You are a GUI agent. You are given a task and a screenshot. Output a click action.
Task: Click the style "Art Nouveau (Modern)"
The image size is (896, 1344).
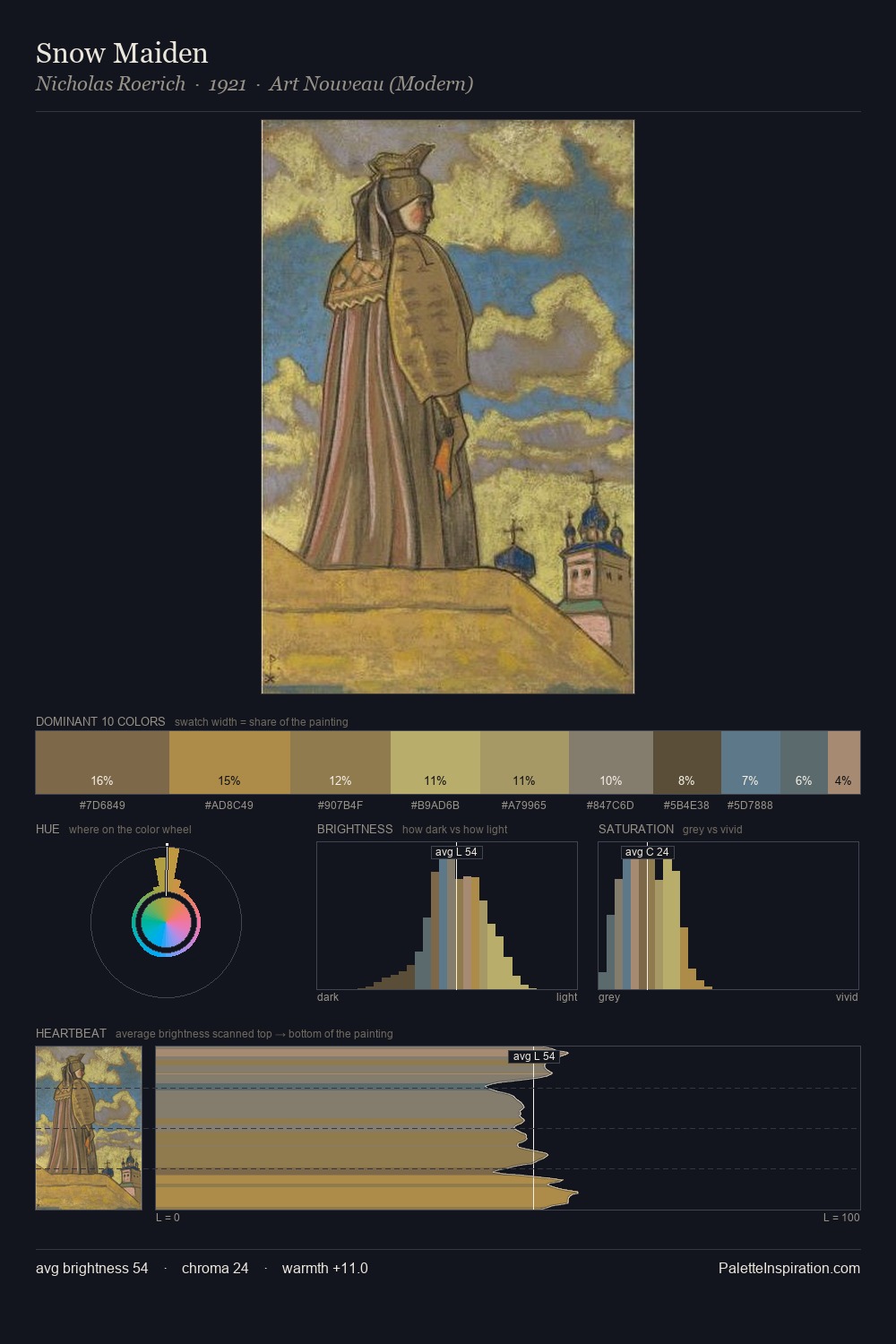click(x=371, y=83)
